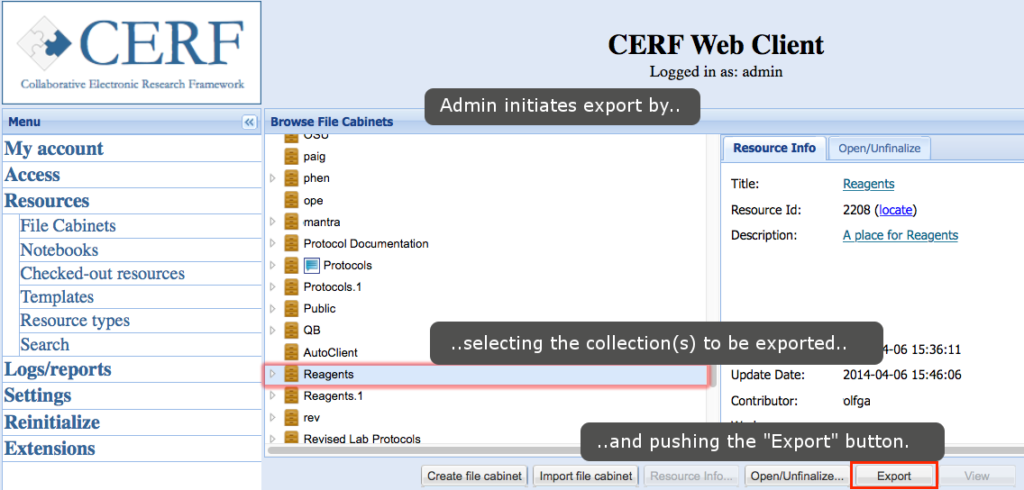Screen dimensions: 1024x490
Task: Click the Reagents title link
Action: [x=869, y=184]
